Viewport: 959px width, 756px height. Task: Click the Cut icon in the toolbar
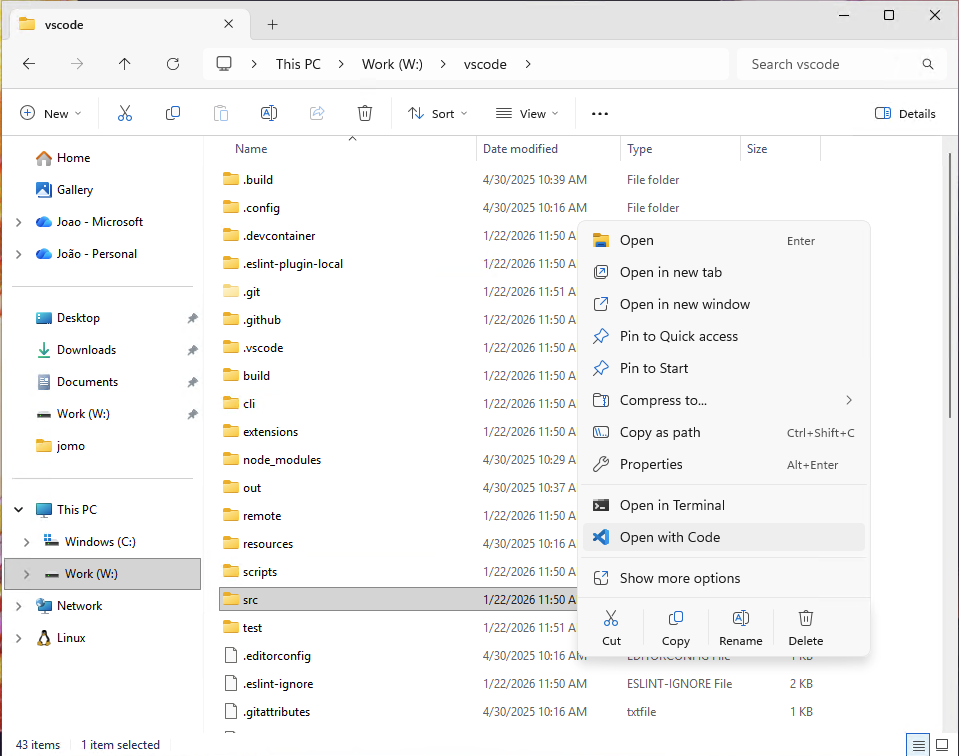pos(124,113)
